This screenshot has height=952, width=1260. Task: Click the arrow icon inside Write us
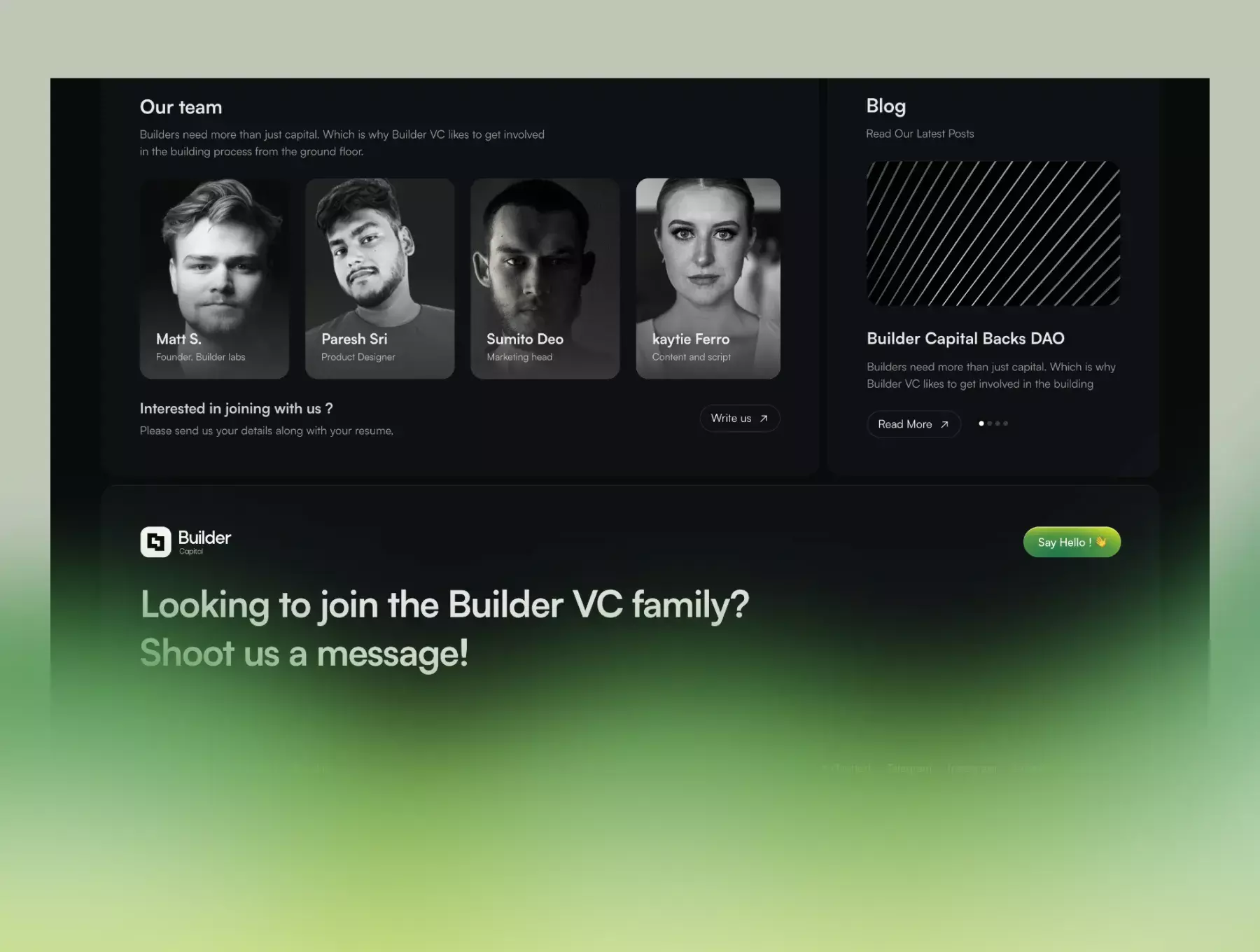(x=764, y=419)
